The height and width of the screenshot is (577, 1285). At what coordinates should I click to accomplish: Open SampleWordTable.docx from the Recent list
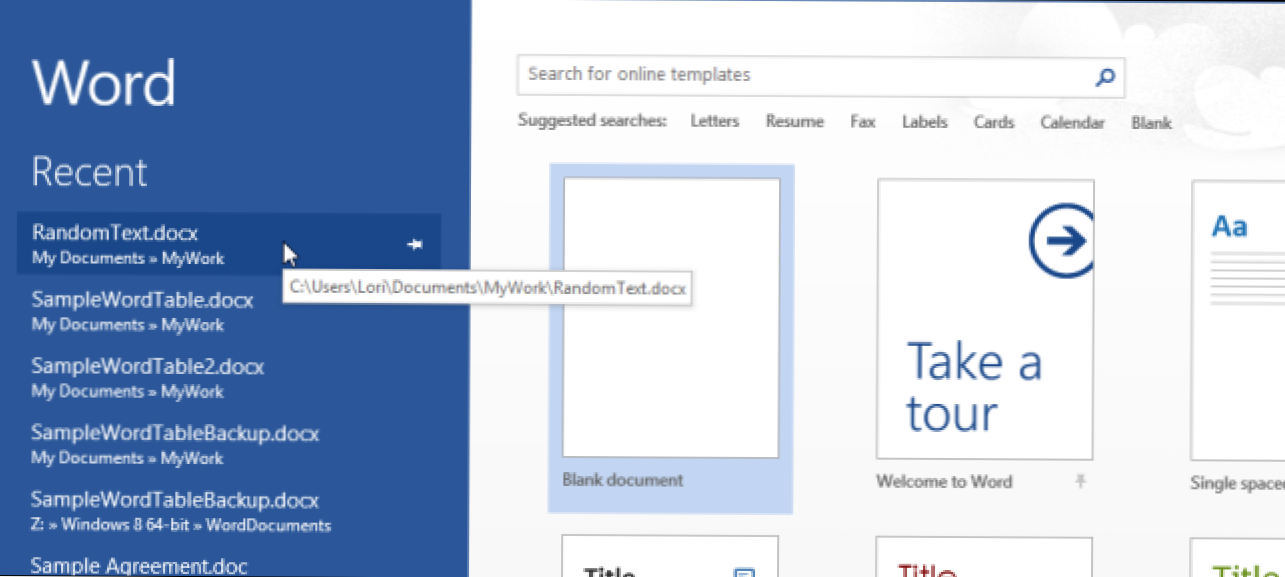pos(142,300)
